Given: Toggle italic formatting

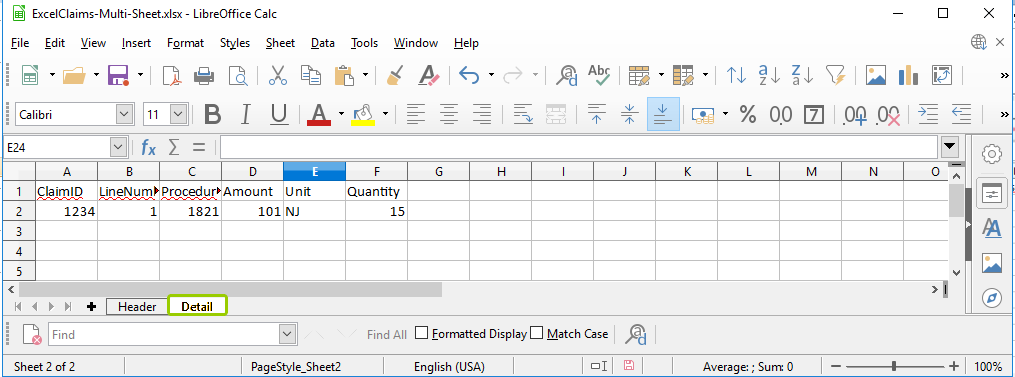Looking at the screenshot, I should (x=245, y=115).
